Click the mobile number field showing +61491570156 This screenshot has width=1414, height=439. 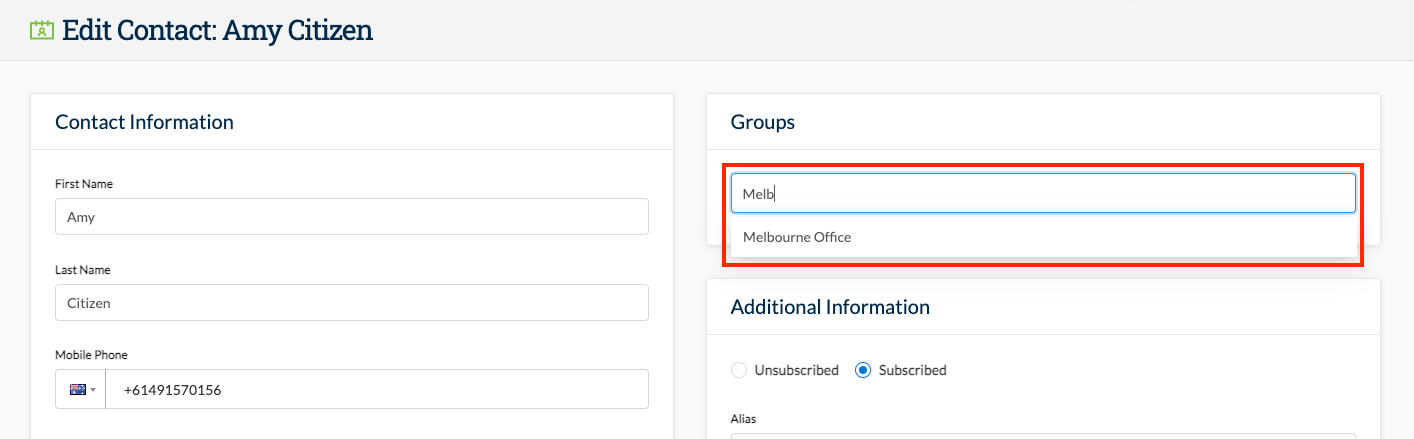click(377, 390)
